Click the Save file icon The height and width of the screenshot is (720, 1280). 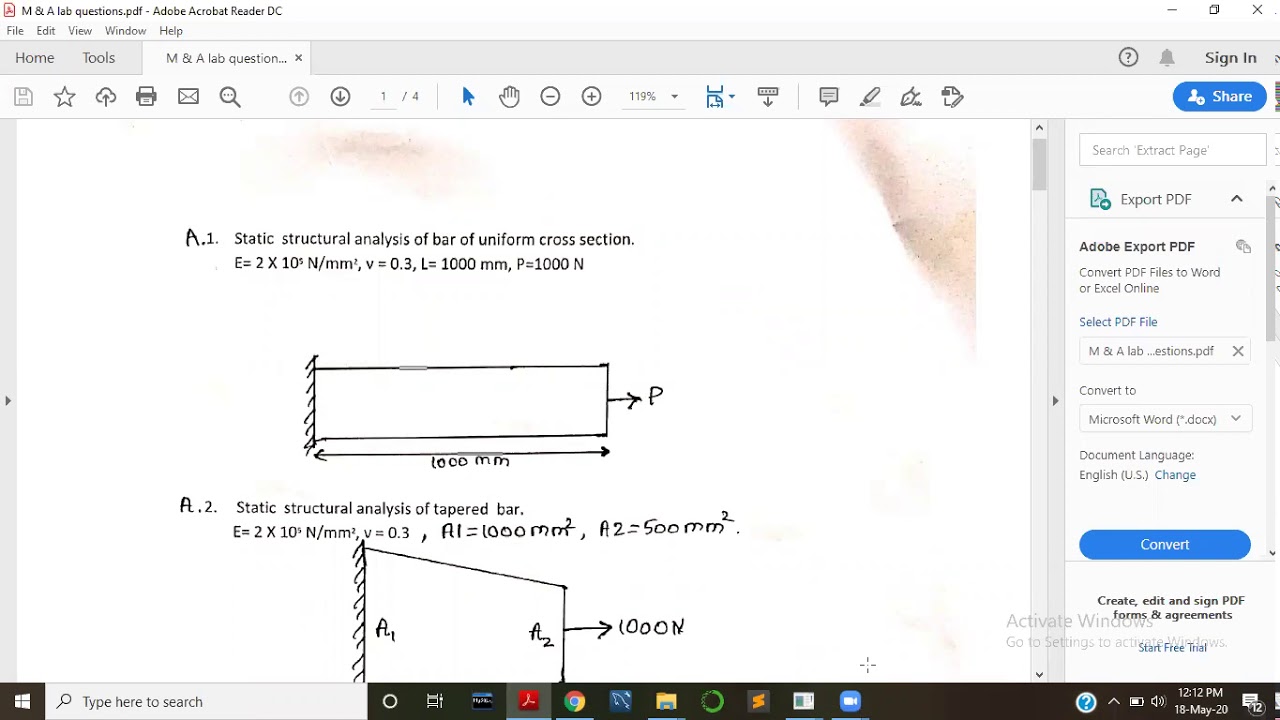24,97
